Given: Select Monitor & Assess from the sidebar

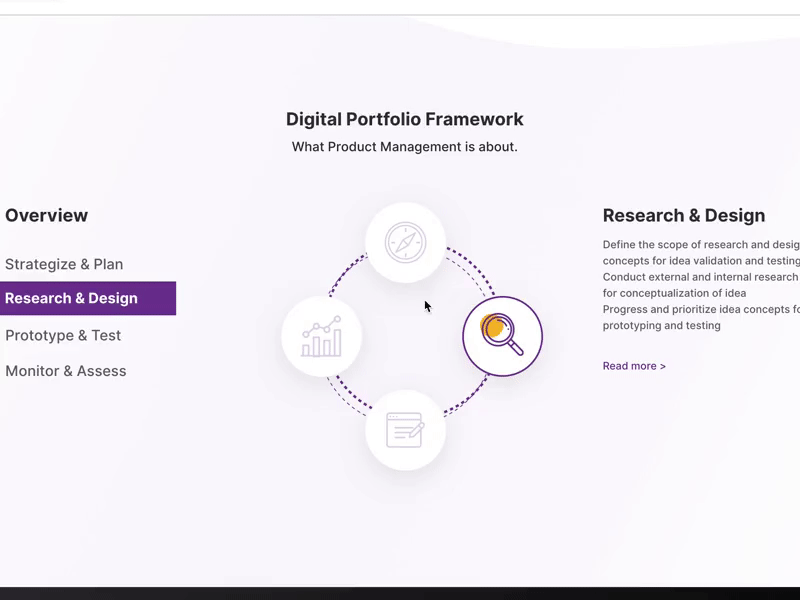Looking at the screenshot, I should (x=66, y=371).
